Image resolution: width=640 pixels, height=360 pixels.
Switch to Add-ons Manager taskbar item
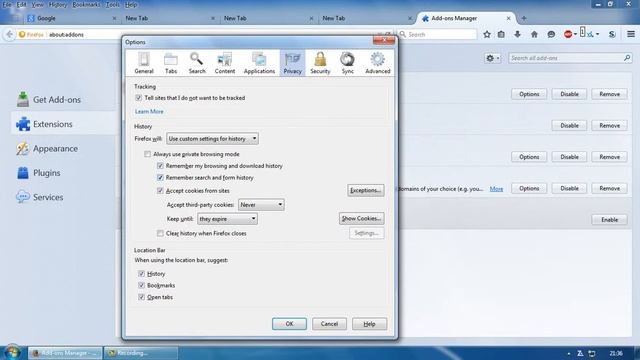(x=65, y=353)
